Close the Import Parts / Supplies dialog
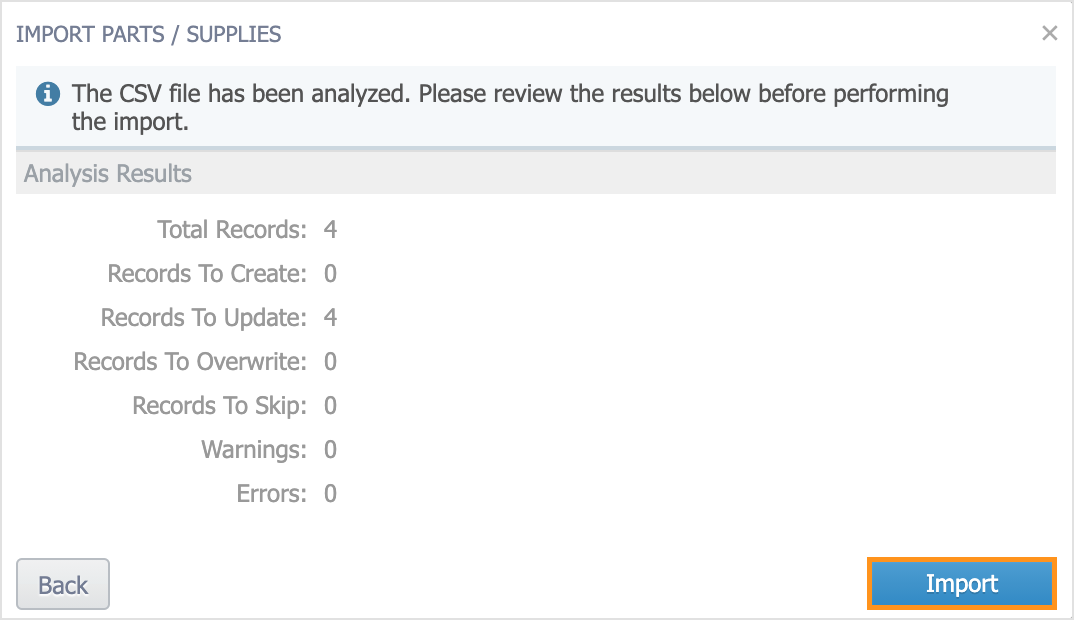Screen dimensions: 1074x620 coord(1049,33)
